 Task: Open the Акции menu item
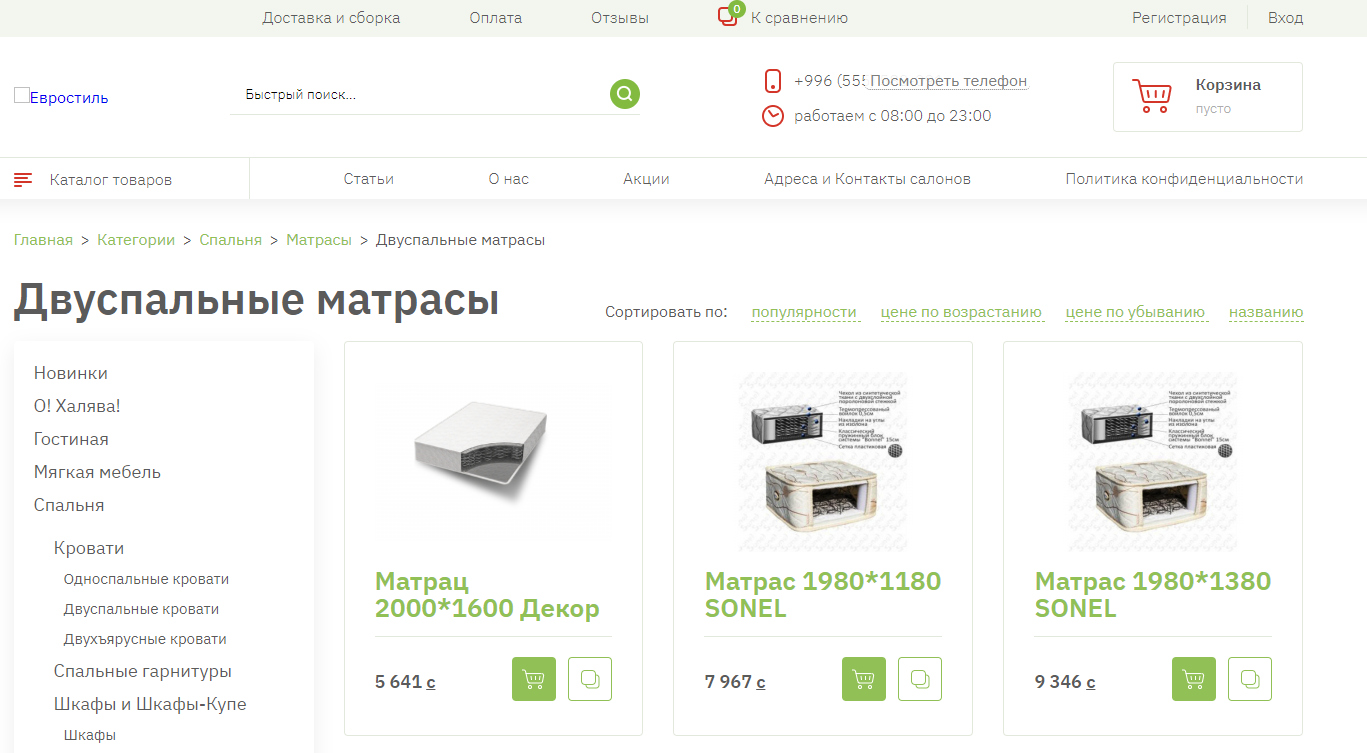coord(646,179)
